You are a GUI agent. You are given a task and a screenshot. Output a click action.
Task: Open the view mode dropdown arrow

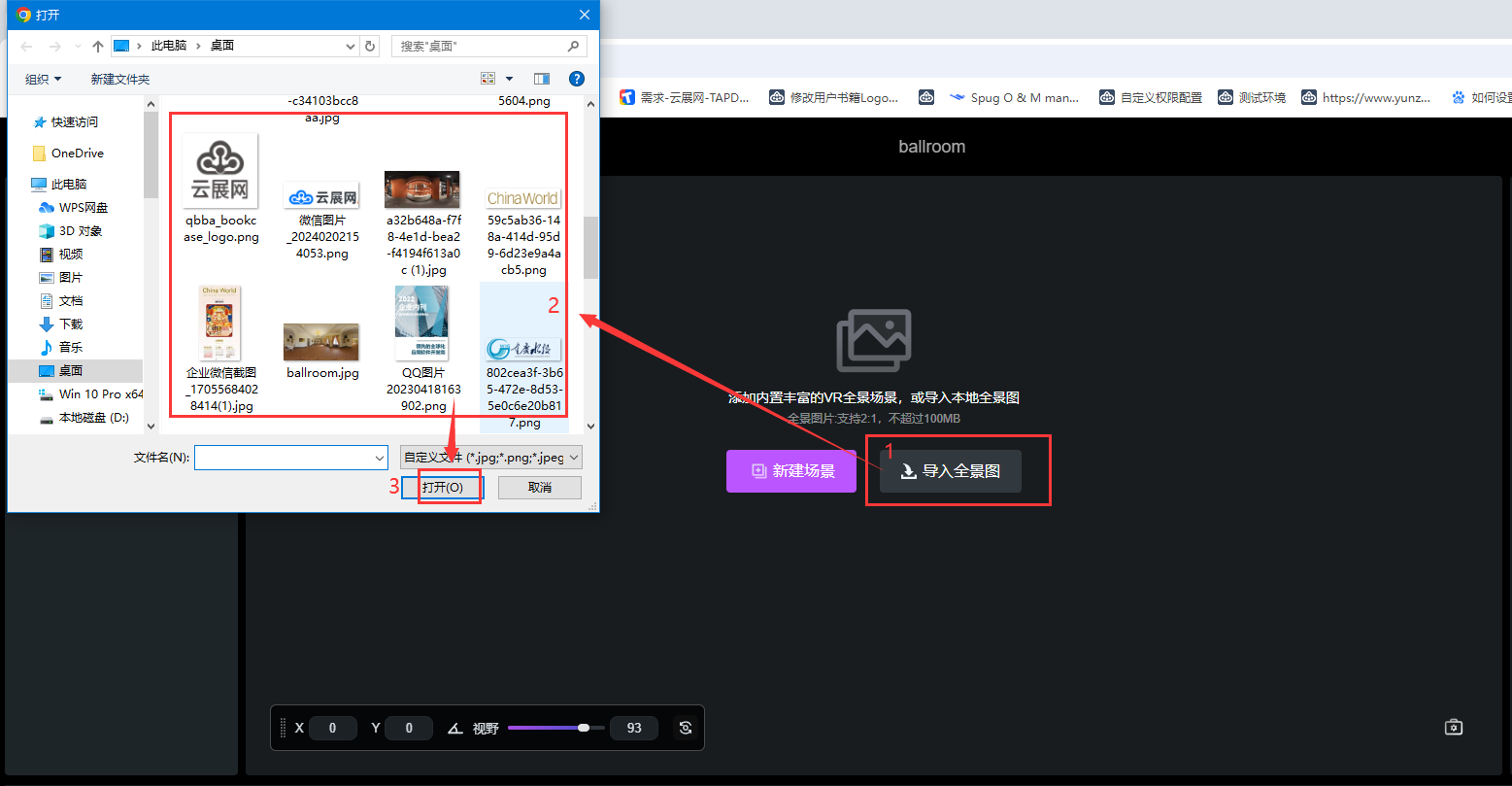click(x=510, y=79)
